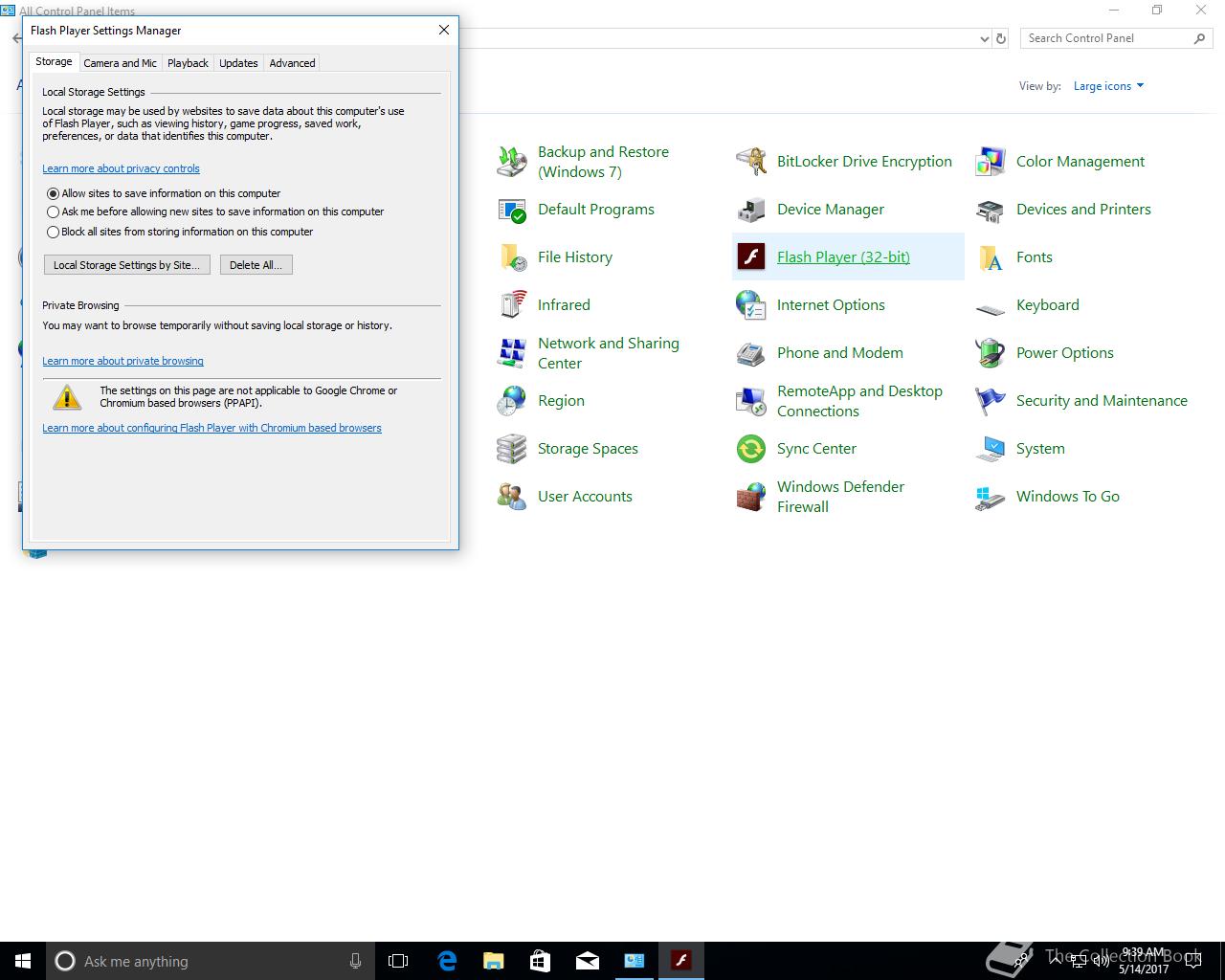Click Local Storage Settings by Site button
Screen dimensions: 1225x980
(x=127, y=265)
